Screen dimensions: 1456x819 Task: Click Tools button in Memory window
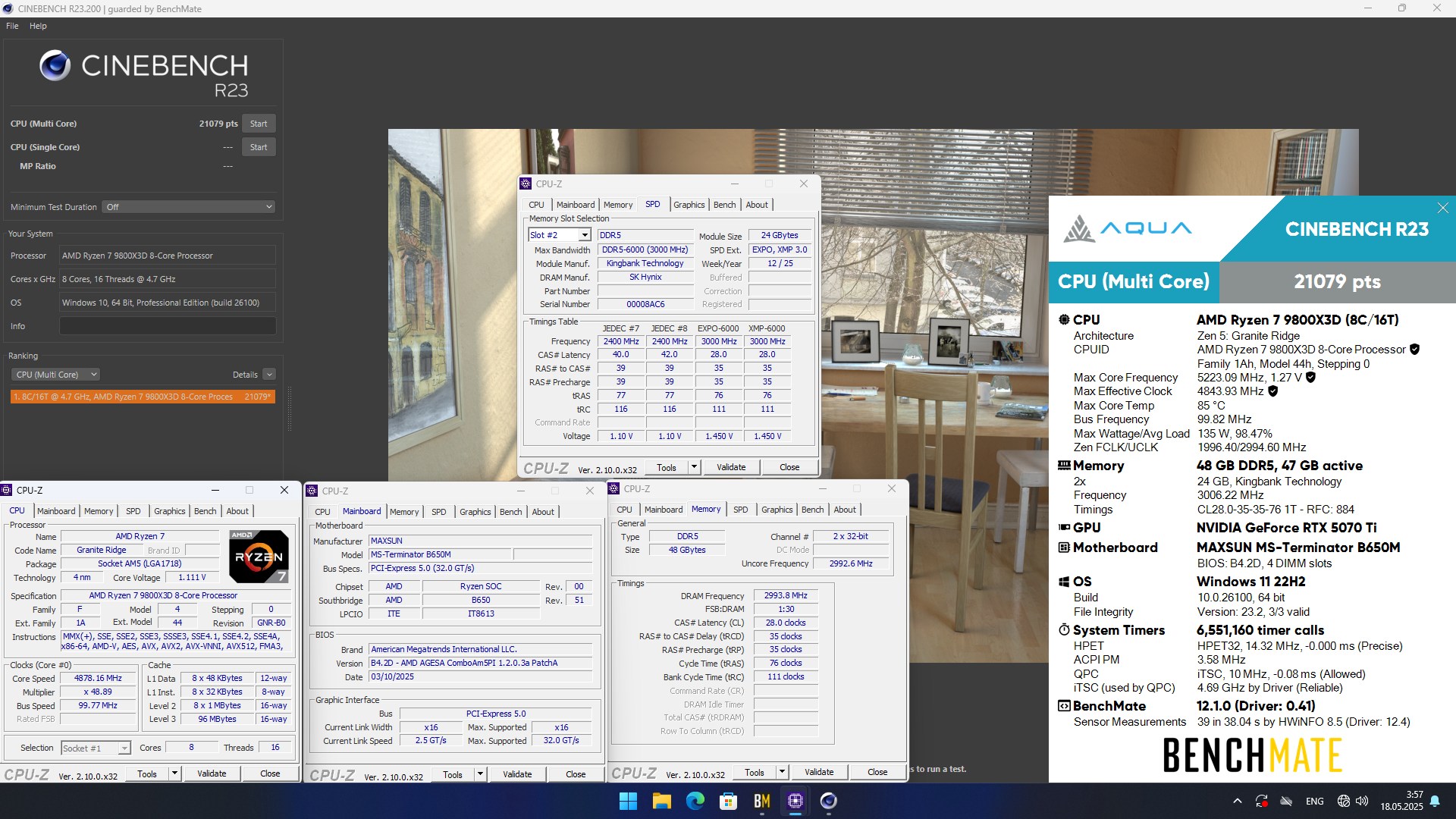(755, 772)
